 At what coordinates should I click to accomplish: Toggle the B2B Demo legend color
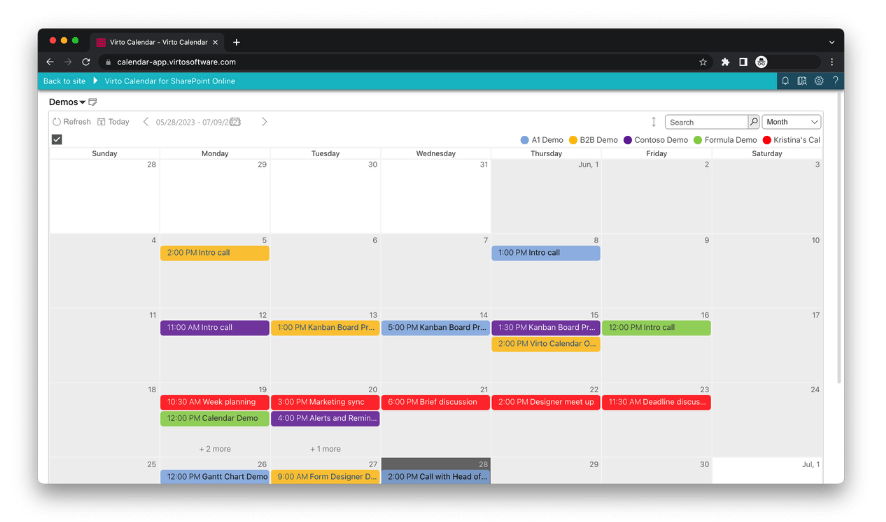point(573,140)
